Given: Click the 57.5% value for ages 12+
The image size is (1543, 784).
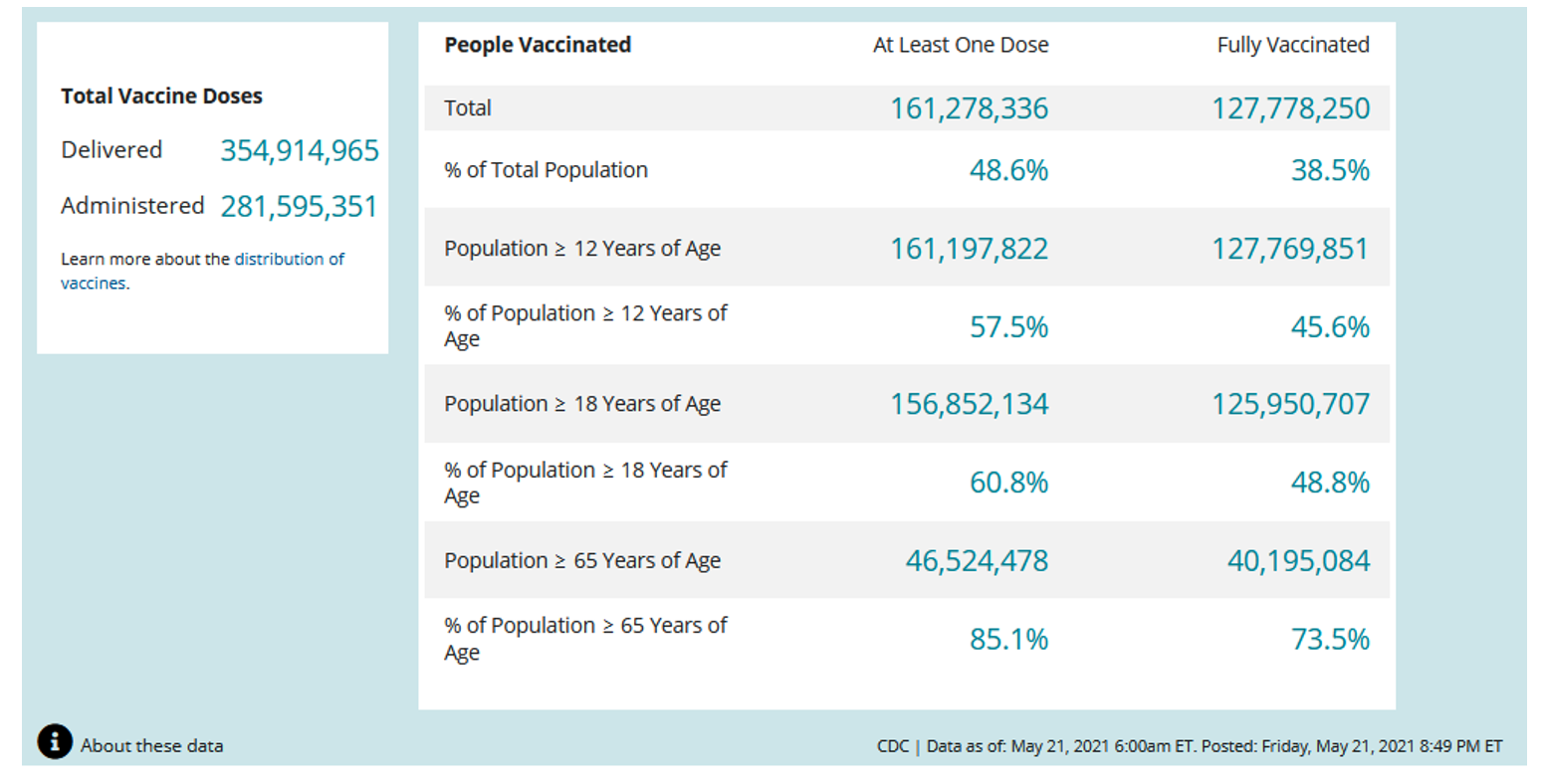Looking at the screenshot, I should [1008, 326].
